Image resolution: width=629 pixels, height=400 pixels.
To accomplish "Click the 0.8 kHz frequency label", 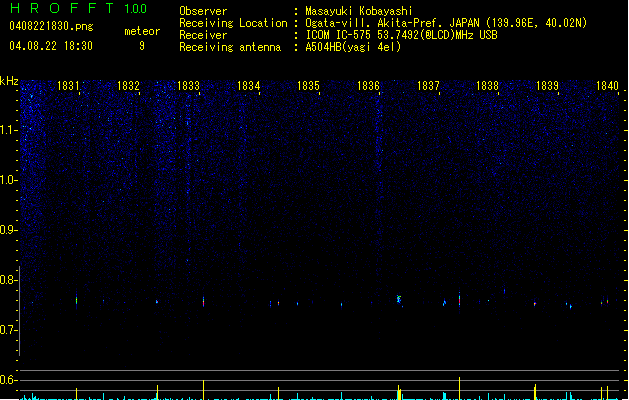I will point(8,280).
